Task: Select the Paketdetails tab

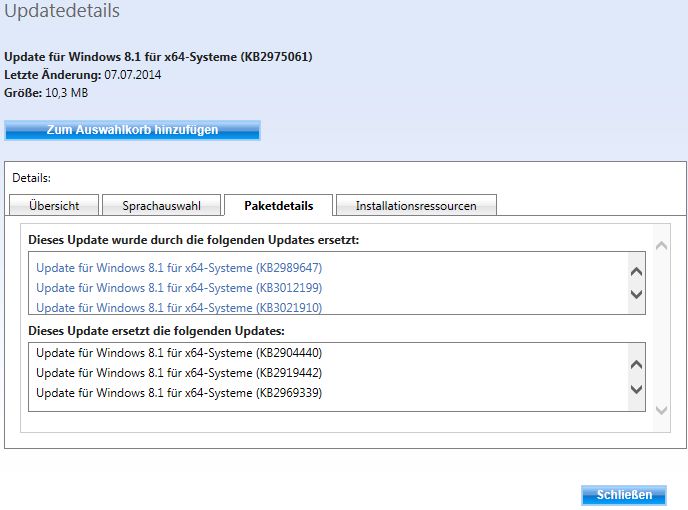Action: [278, 206]
